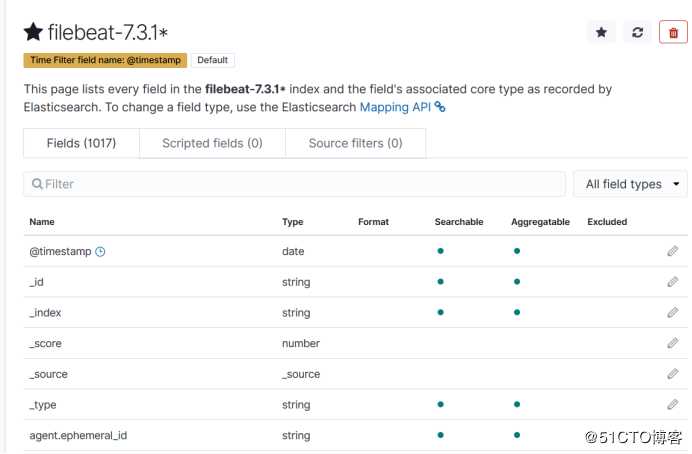This screenshot has width=692, height=454.
Task: Click the _type field name
Action: coord(43,405)
